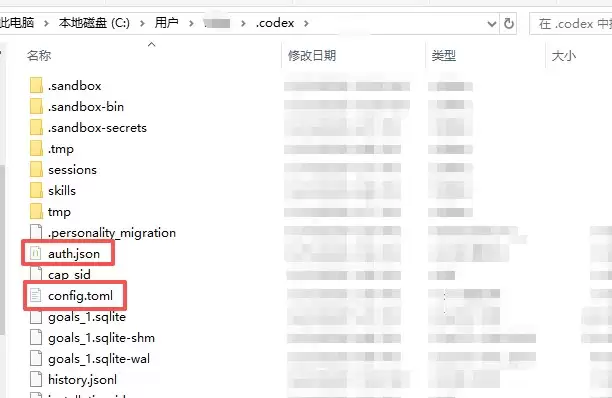Select the .sandbox-secrets folder name
This screenshot has height=398, width=612.
(x=97, y=128)
